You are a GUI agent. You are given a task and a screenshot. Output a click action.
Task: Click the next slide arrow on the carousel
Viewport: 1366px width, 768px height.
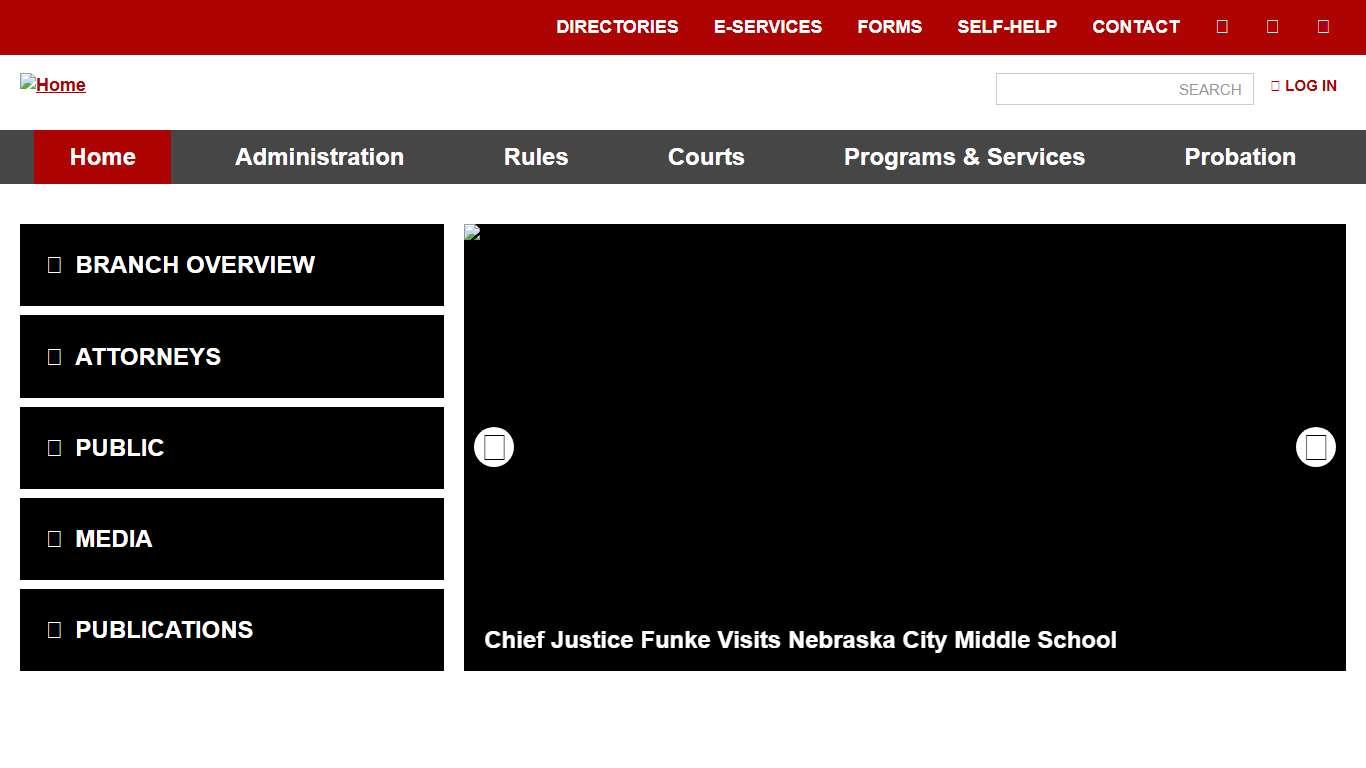point(1315,447)
